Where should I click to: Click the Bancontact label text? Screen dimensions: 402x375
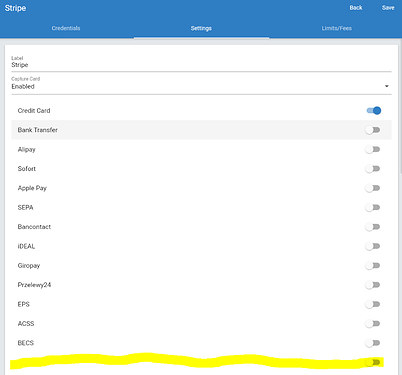coord(34,227)
